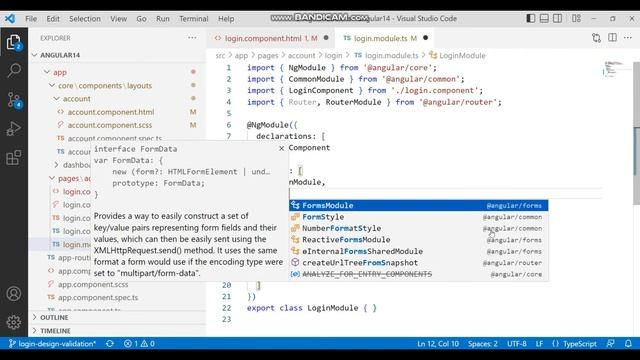
Task: Open notifications bell icon
Action: (628, 344)
